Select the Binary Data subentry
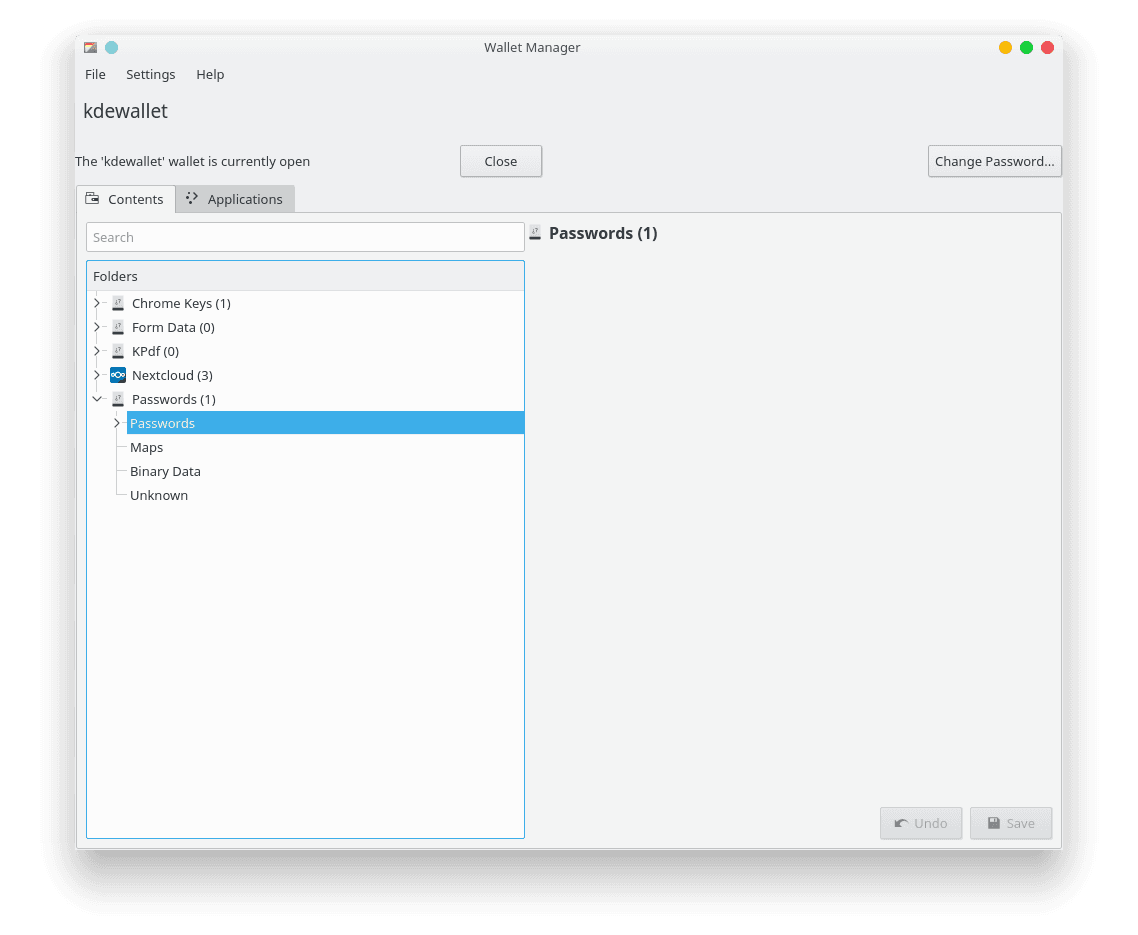Viewport: 1138px width, 935px height. [165, 471]
